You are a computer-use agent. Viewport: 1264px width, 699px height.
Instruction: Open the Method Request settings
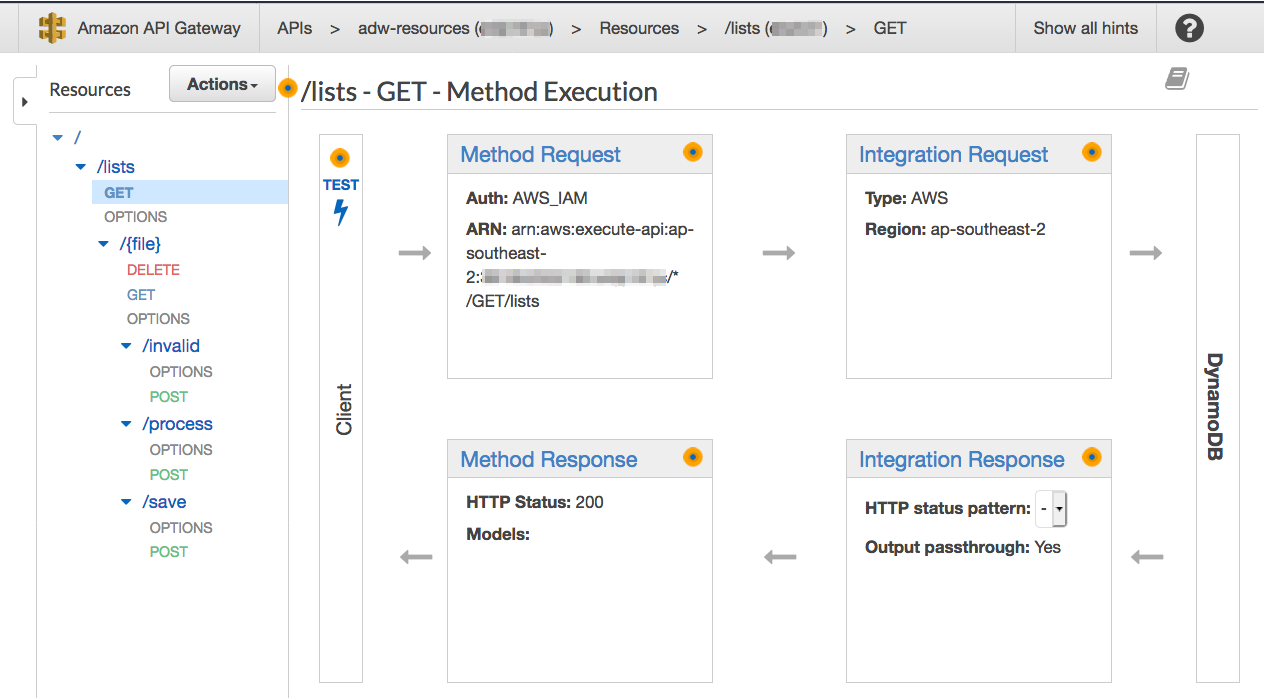coord(540,155)
